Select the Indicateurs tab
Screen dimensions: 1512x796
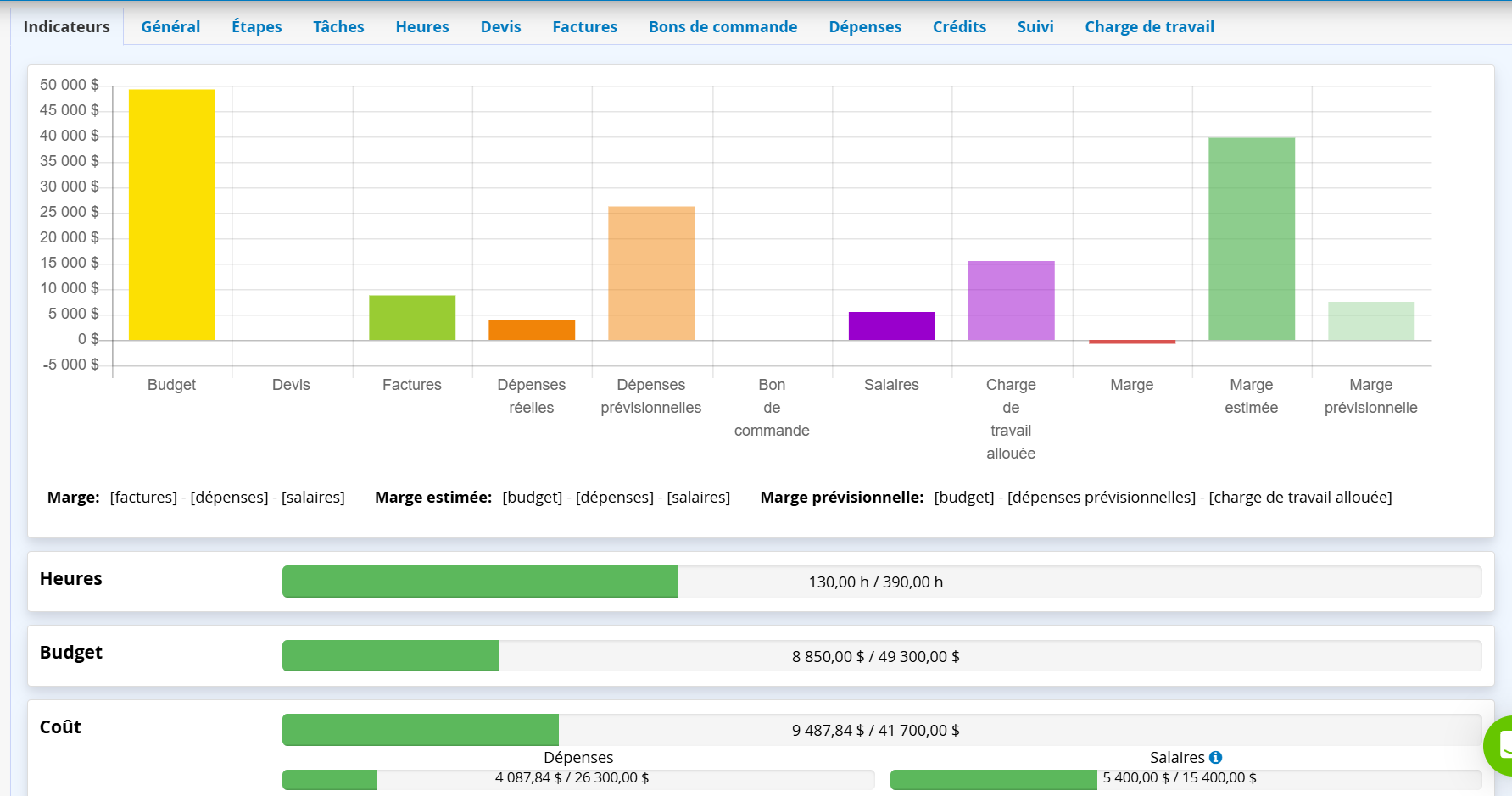tap(67, 26)
